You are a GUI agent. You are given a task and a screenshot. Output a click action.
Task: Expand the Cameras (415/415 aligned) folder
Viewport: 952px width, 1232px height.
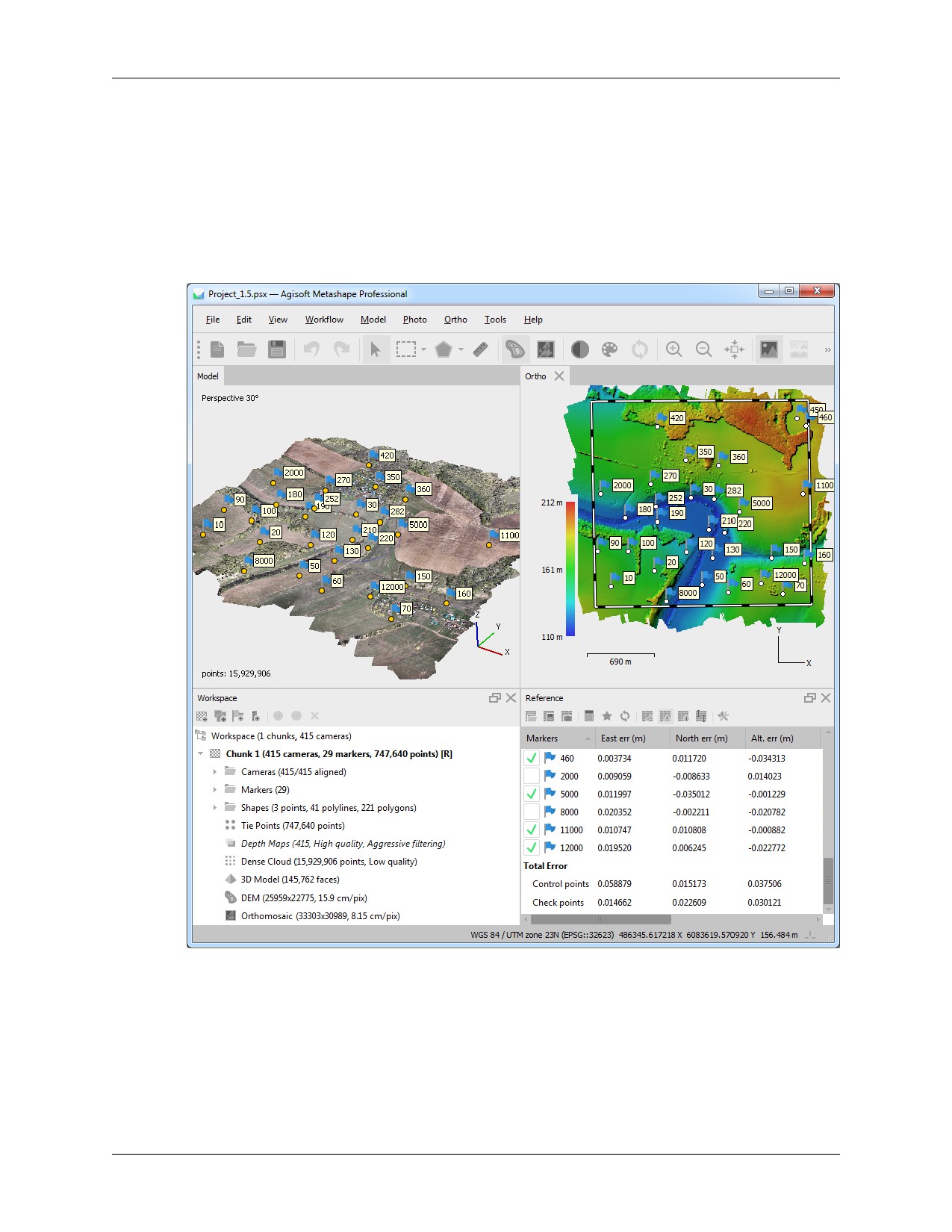215,772
